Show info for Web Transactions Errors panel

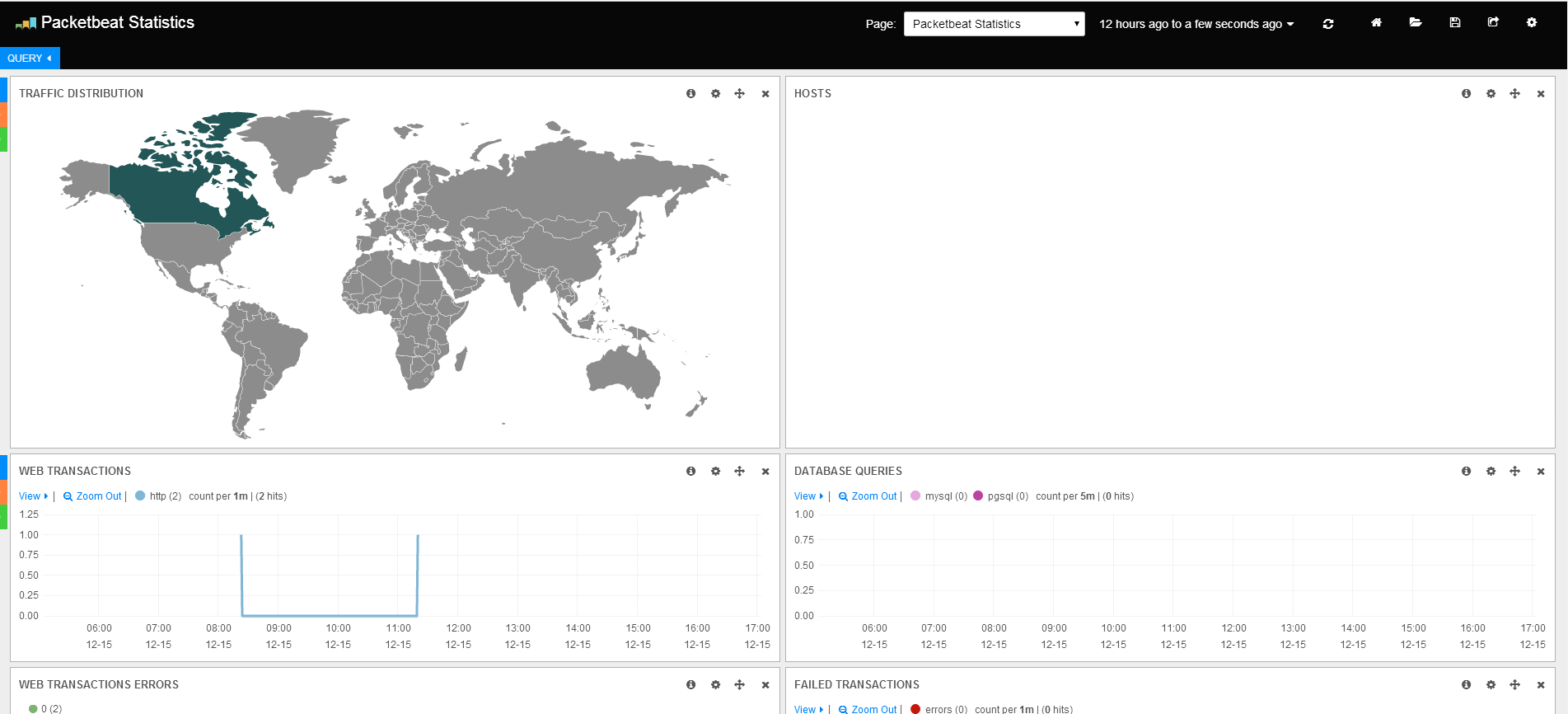tap(691, 685)
